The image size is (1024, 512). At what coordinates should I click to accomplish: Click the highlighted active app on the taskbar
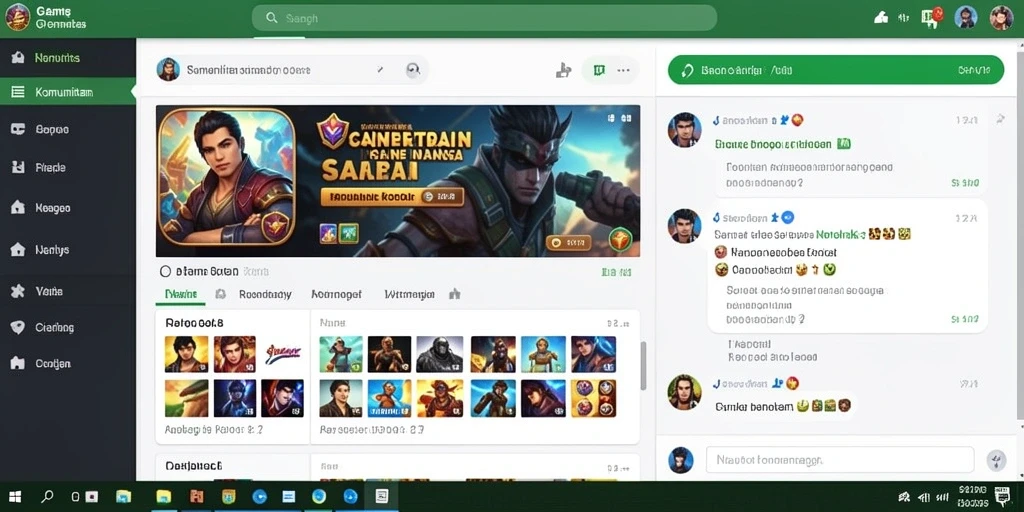(x=381, y=497)
